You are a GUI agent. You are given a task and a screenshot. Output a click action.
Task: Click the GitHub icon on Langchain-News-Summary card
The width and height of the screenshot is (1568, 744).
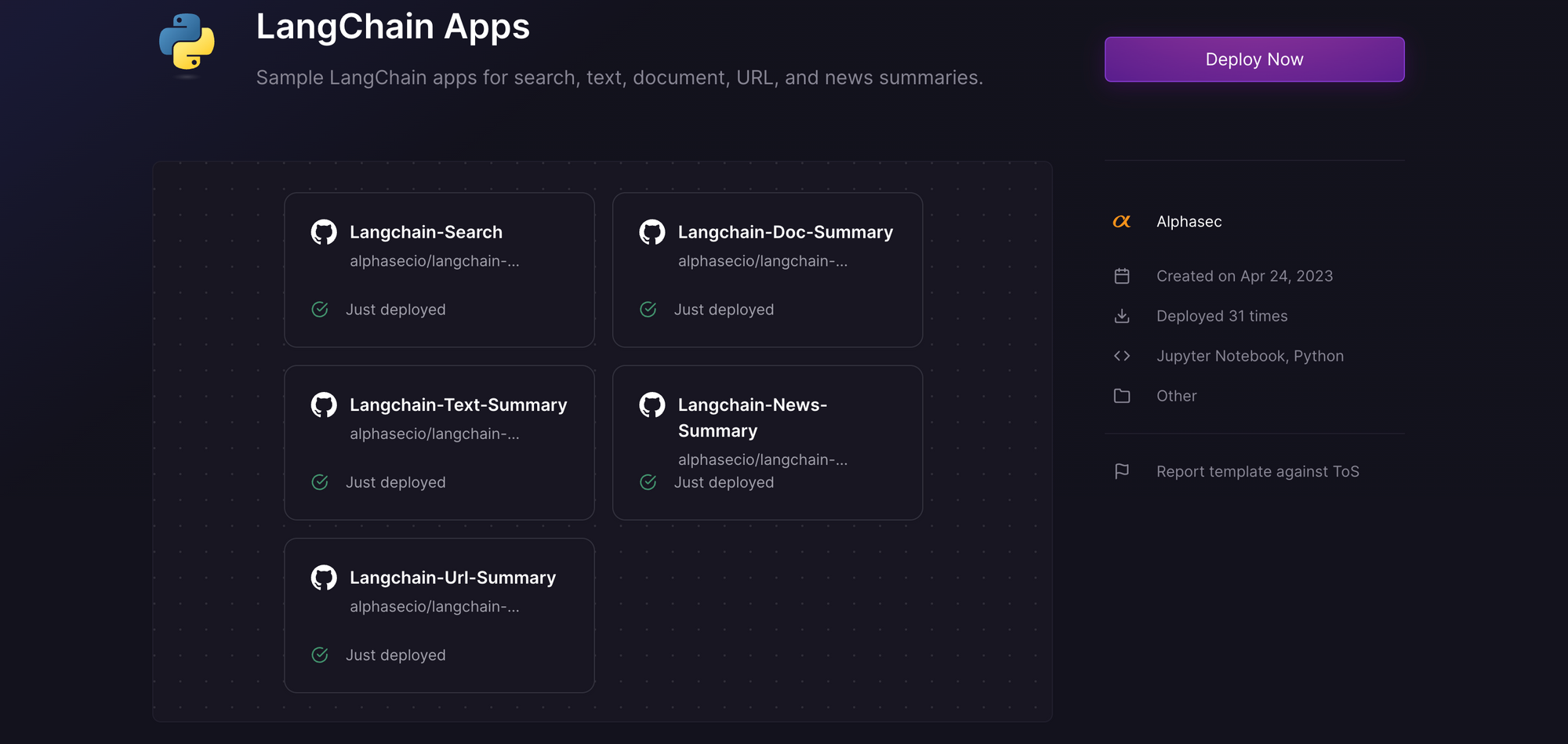pos(652,405)
